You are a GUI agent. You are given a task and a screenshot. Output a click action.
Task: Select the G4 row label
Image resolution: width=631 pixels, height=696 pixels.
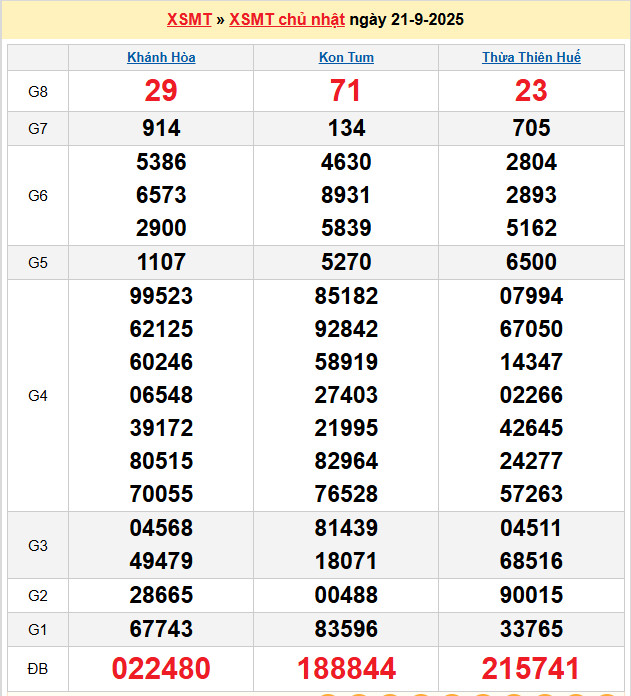click(38, 395)
